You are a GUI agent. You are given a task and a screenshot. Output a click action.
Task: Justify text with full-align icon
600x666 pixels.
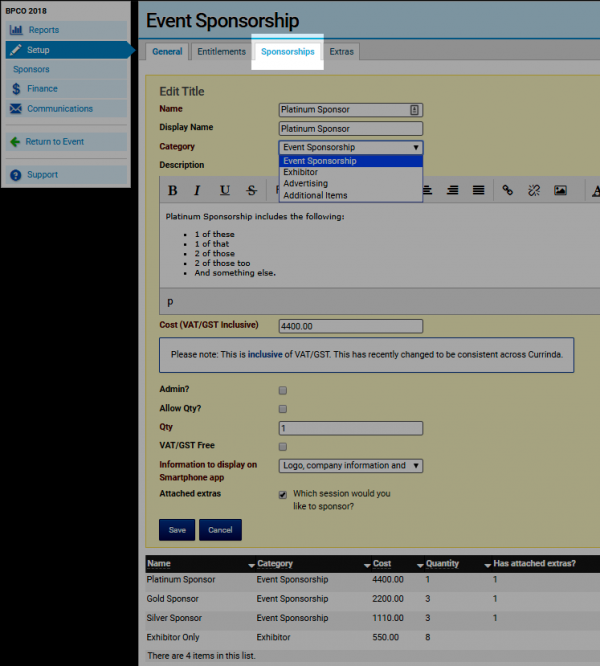tap(479, 190)
